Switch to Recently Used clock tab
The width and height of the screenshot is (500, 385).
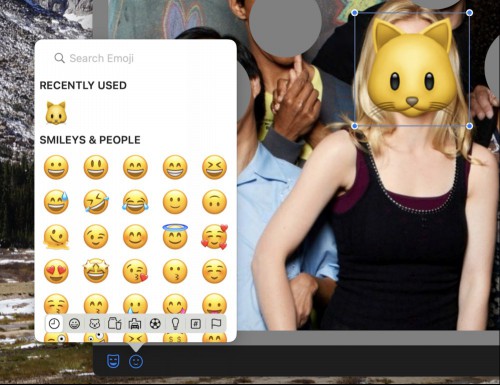54,323
